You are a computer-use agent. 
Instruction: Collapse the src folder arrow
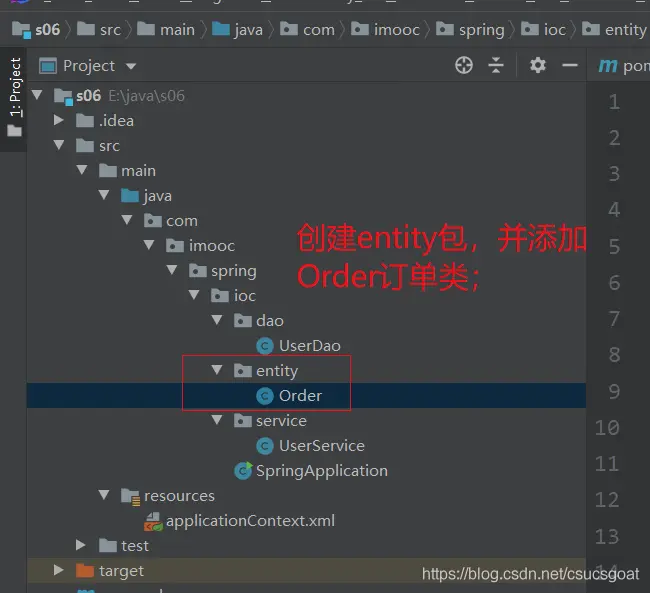pyautogui.click(x=59, y=145)
